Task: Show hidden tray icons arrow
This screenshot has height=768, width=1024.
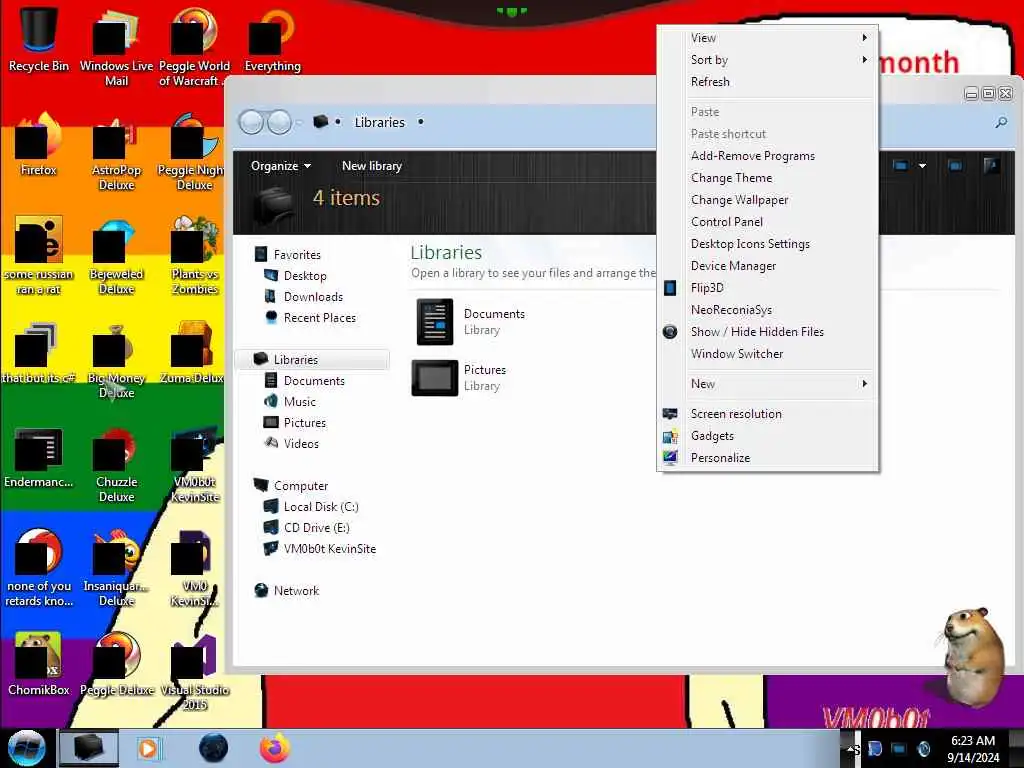Action: tap(851, 748)
